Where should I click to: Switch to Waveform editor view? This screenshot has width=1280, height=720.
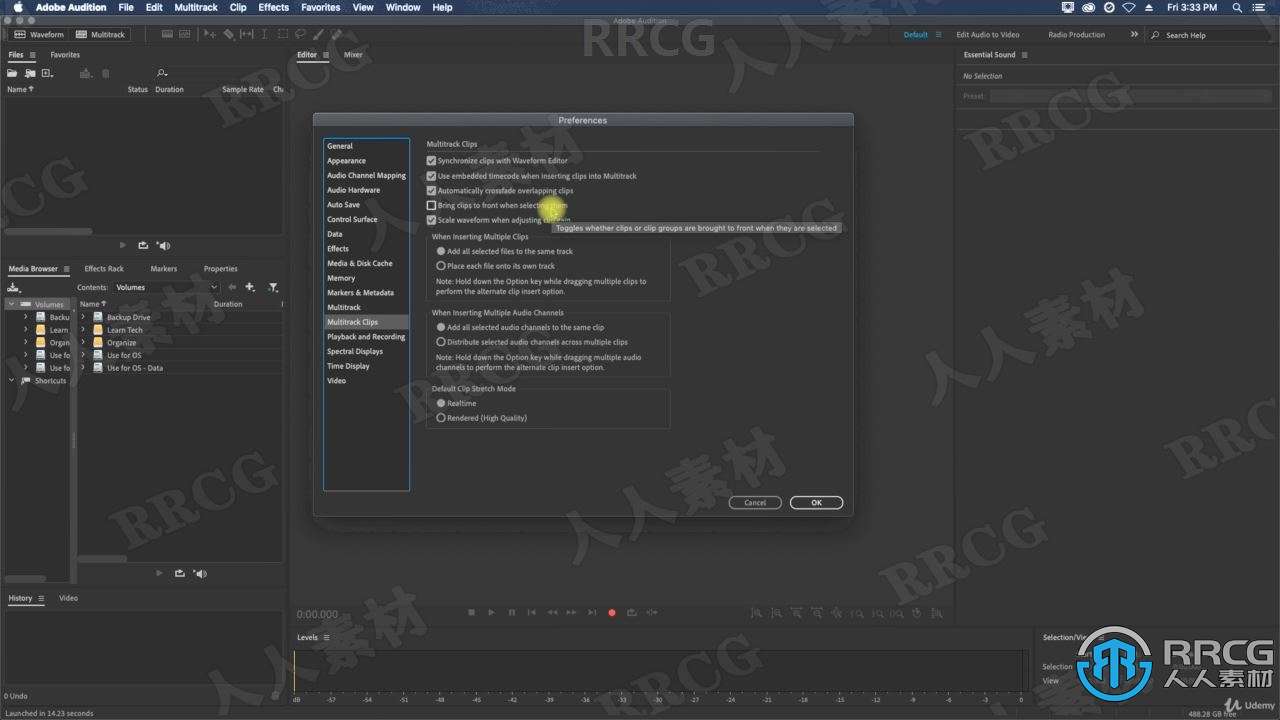coord(39,34)
